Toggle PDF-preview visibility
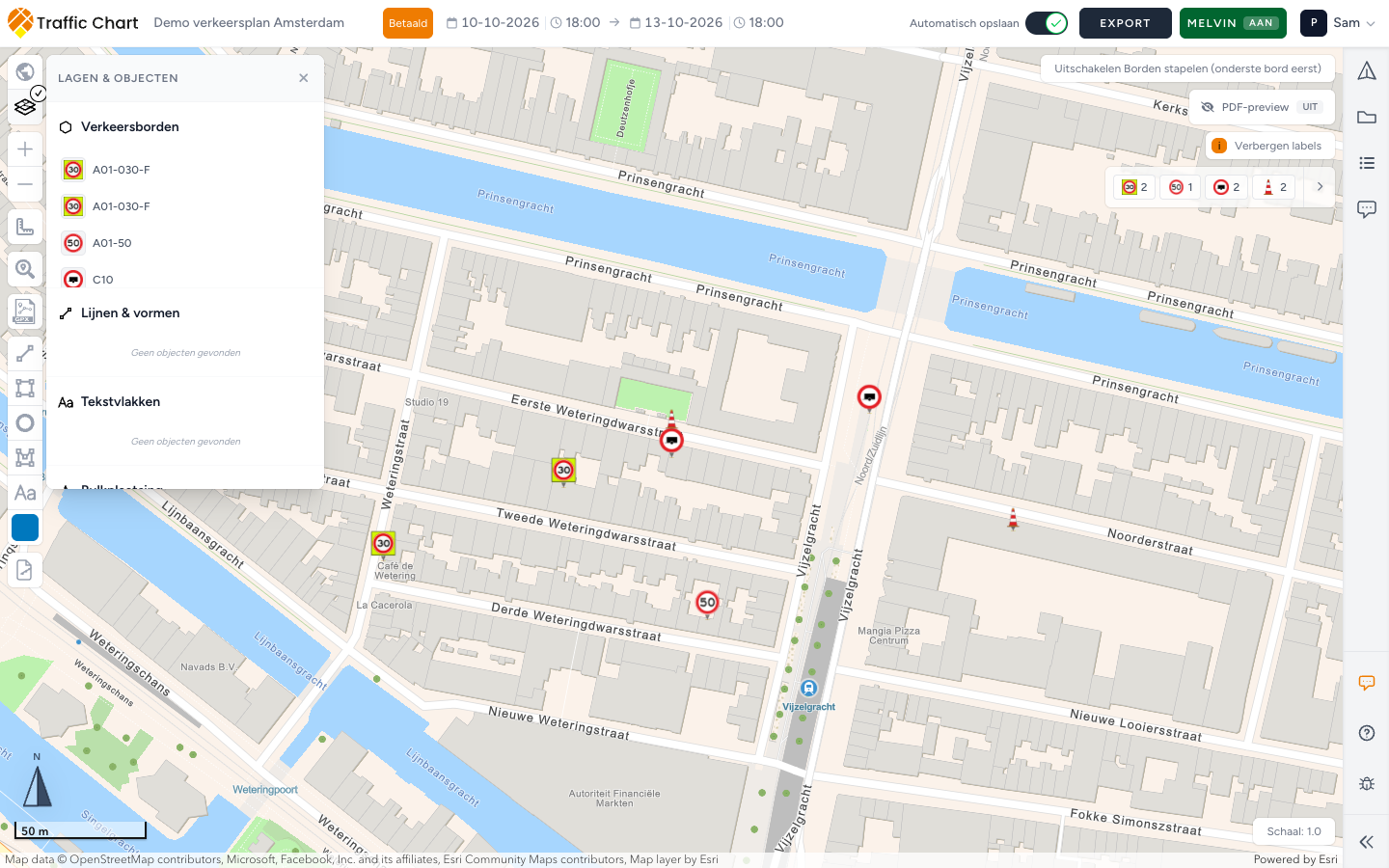 pyautogui.click(x=1262, y=107)
